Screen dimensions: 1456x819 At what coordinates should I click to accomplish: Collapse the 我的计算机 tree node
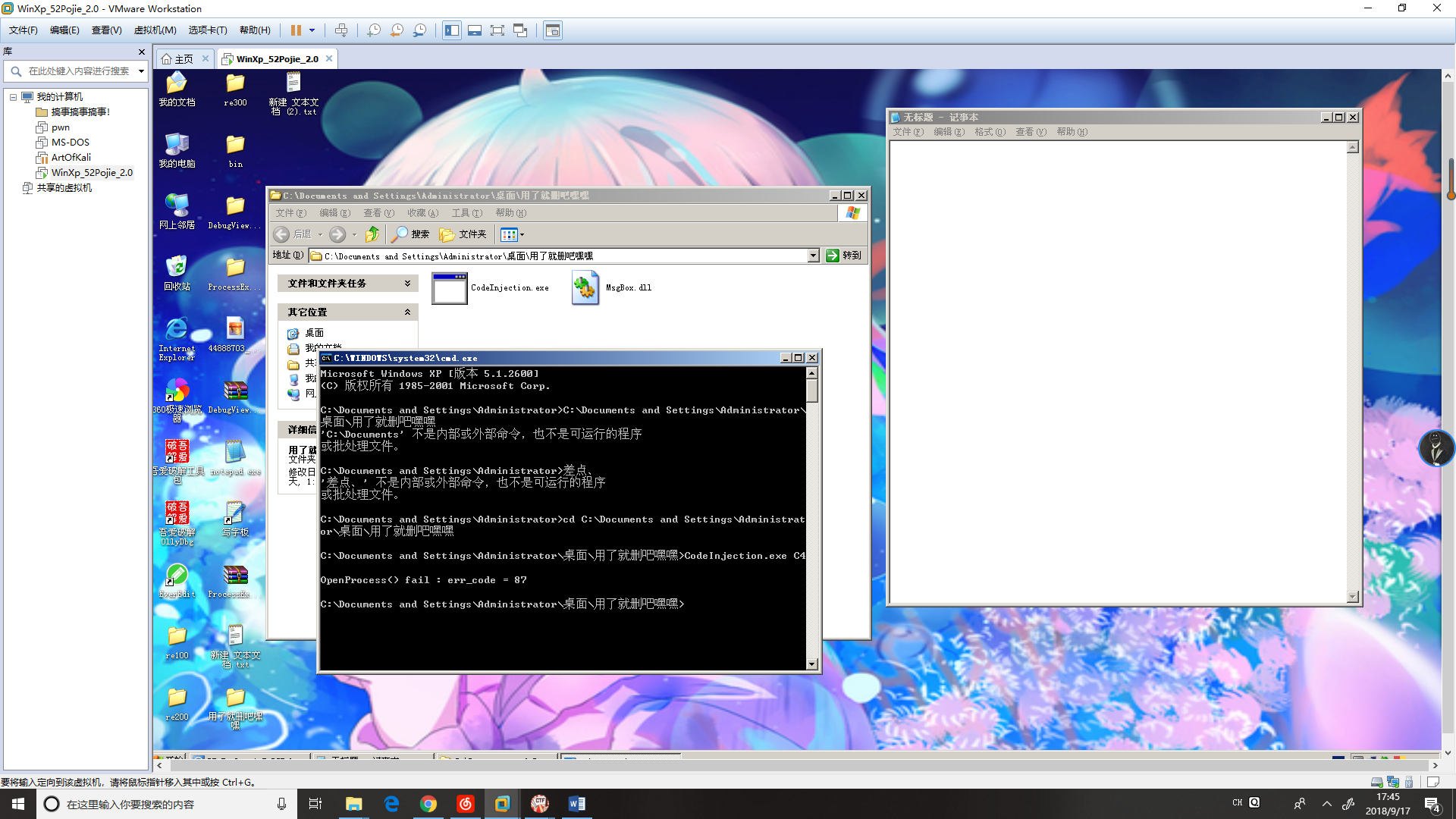point(14,97)
